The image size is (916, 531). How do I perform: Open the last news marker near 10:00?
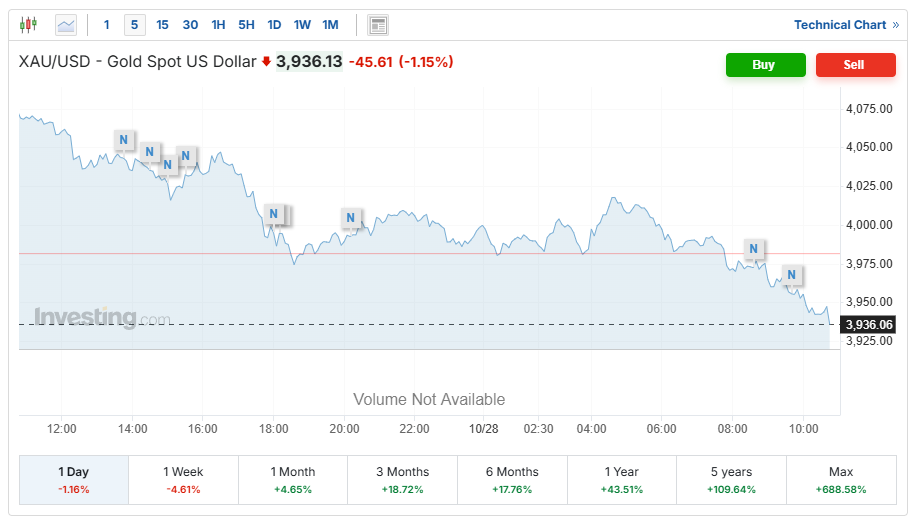point(791,274)
